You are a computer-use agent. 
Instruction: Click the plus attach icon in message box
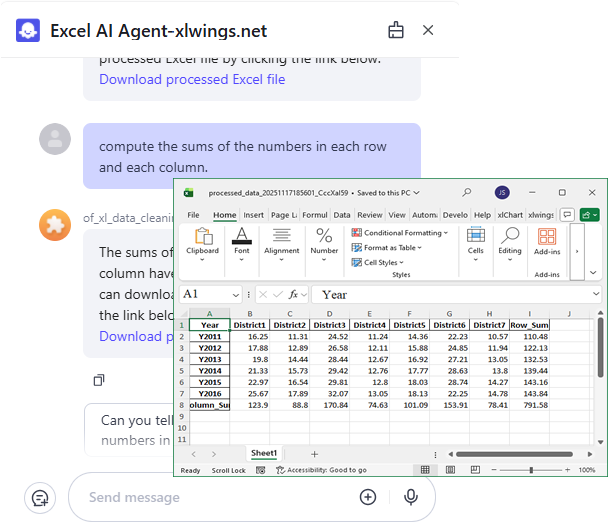(x=368, y=497)
